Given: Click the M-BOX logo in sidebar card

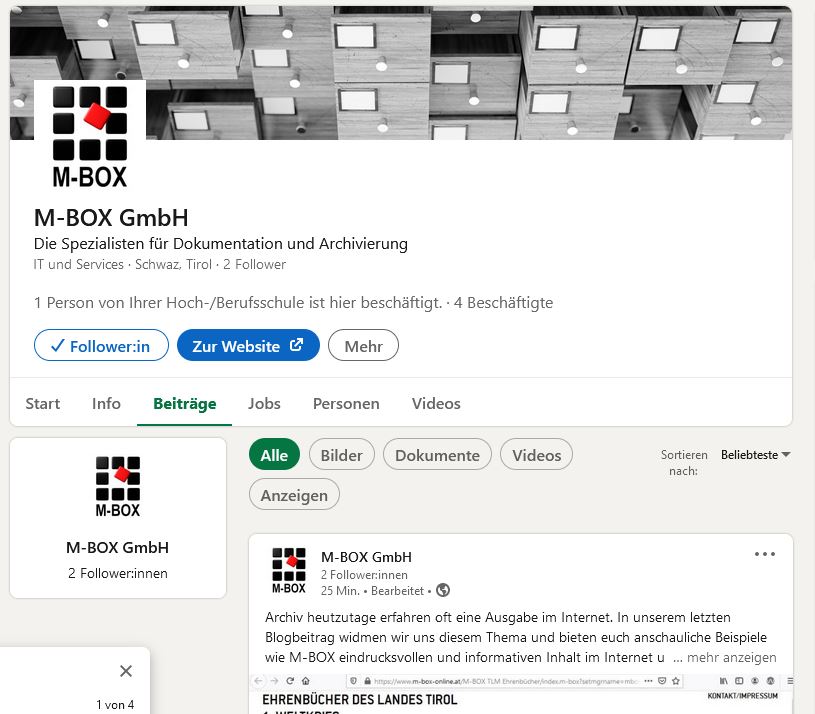Looking at the screenshot, I should coord(118,486).
